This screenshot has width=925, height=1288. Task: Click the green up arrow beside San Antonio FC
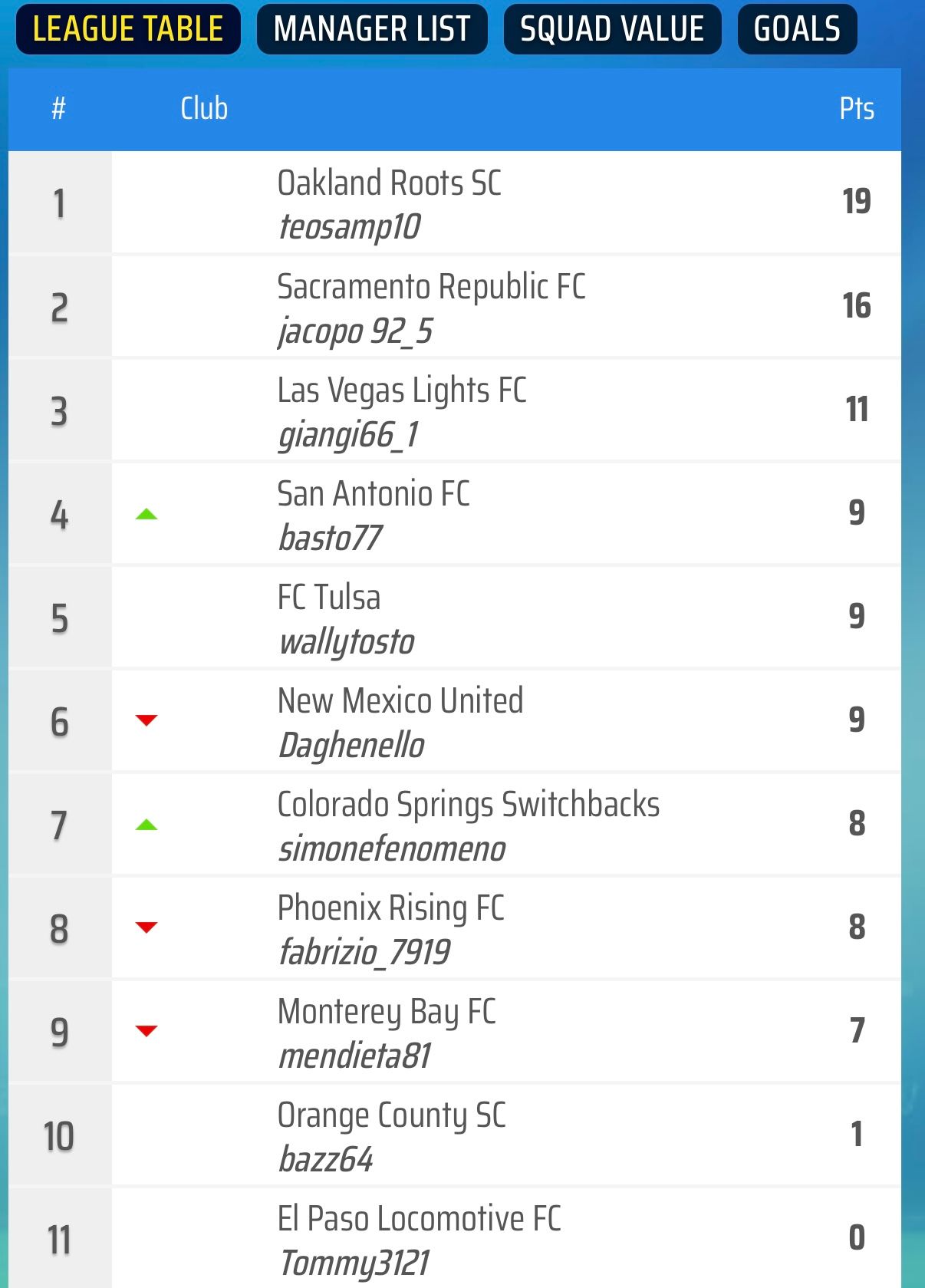146,514
